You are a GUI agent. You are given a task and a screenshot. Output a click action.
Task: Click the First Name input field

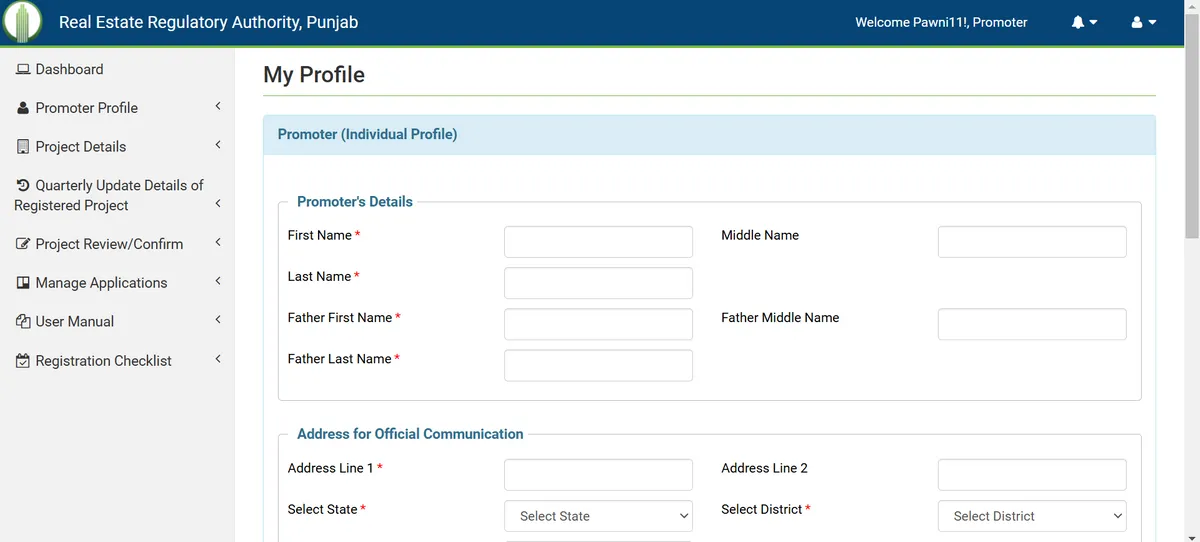(598, 242)
